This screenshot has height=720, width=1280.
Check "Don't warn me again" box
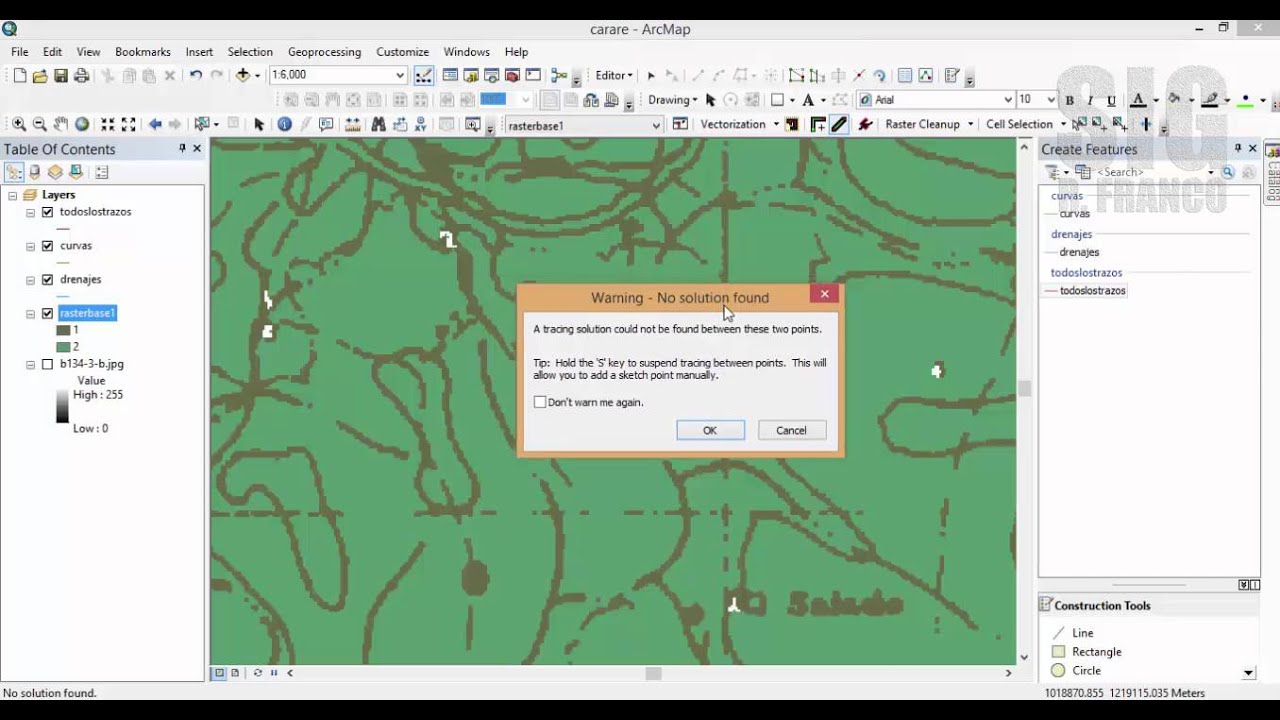pyautogui.click(x=540, y=402)
